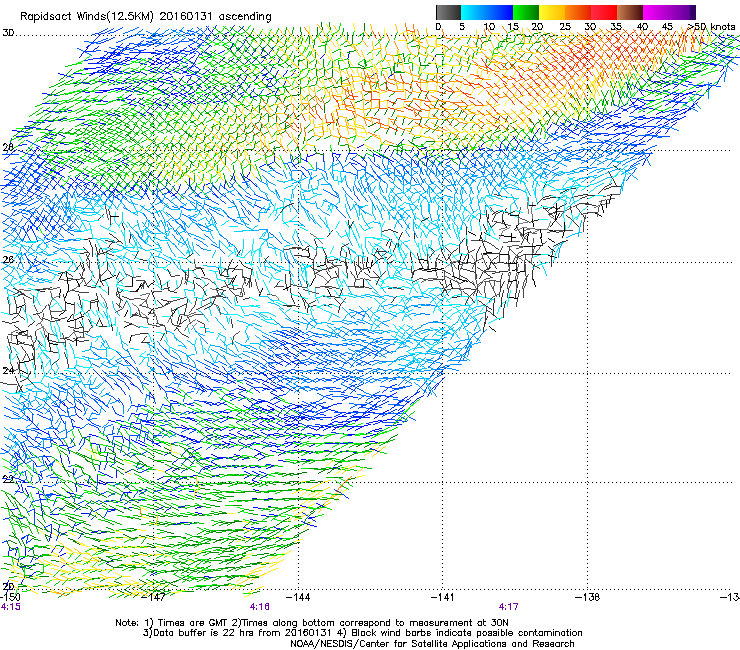740x650 pixels.
Task: Click the latitude label '22'
Action: (x=8, y=480)
